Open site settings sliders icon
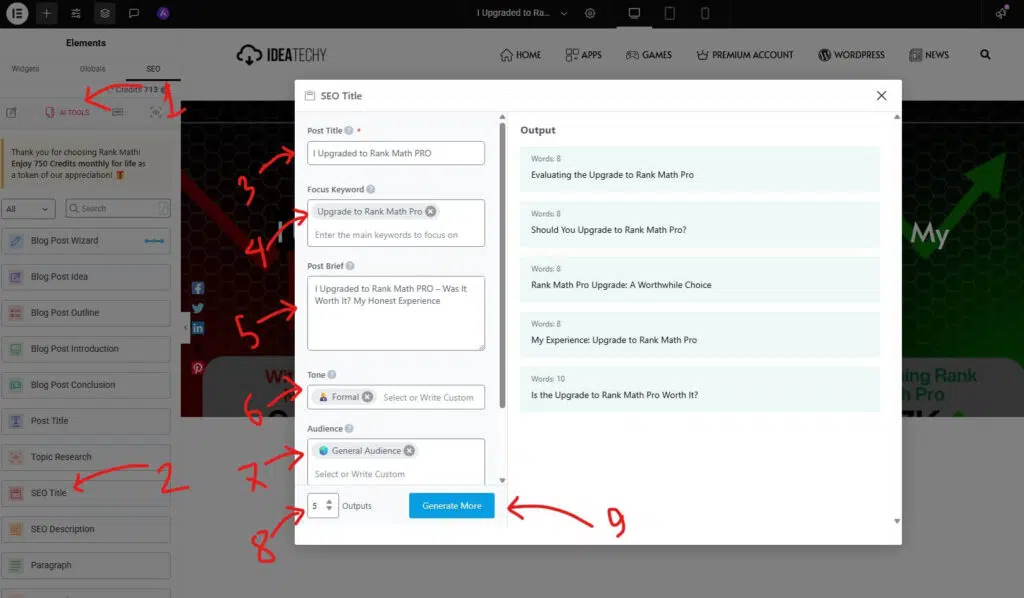The height and width of the screenshot is (598, 1024). pos(76,13)
